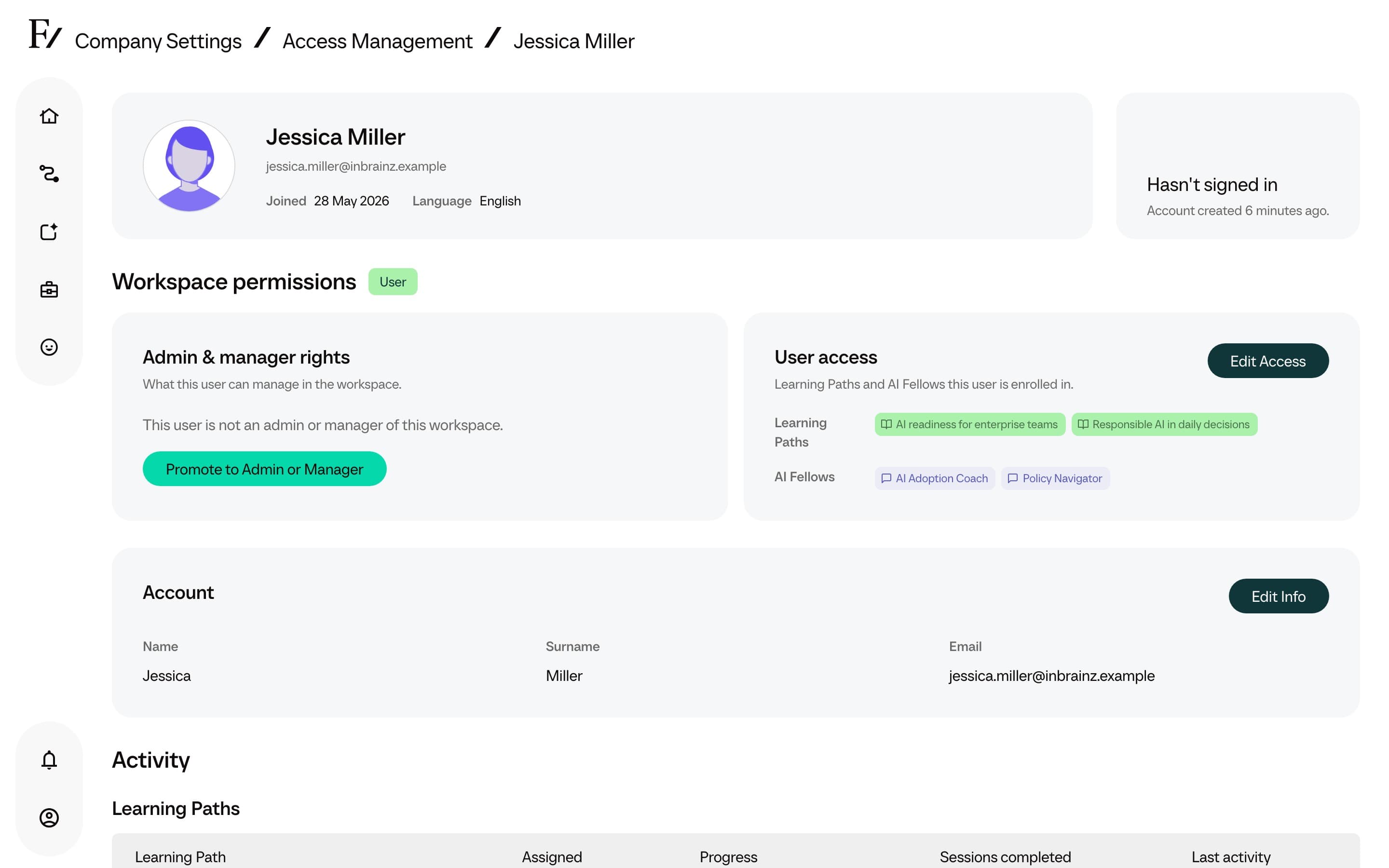
Task: Click the Hasn't signed in status
Action: (1212, 185)
